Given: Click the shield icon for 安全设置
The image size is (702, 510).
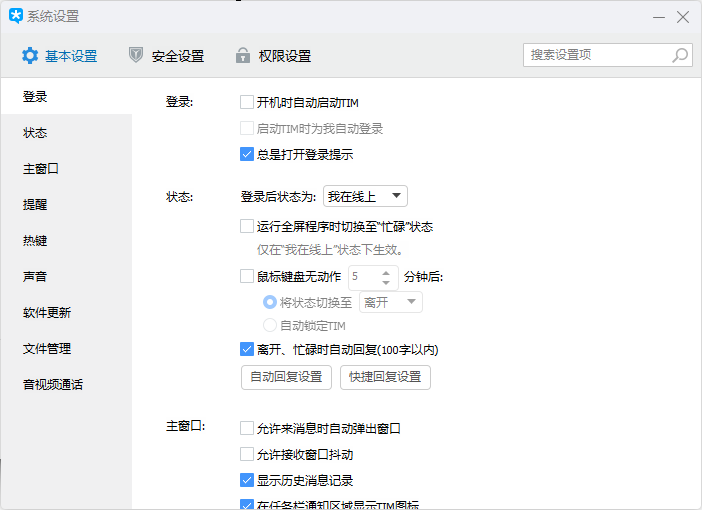Looking at the screenshot, I should click(136, 56).
